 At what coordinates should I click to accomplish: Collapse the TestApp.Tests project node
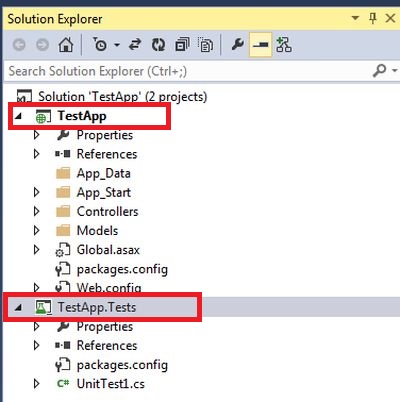point(18,307)
